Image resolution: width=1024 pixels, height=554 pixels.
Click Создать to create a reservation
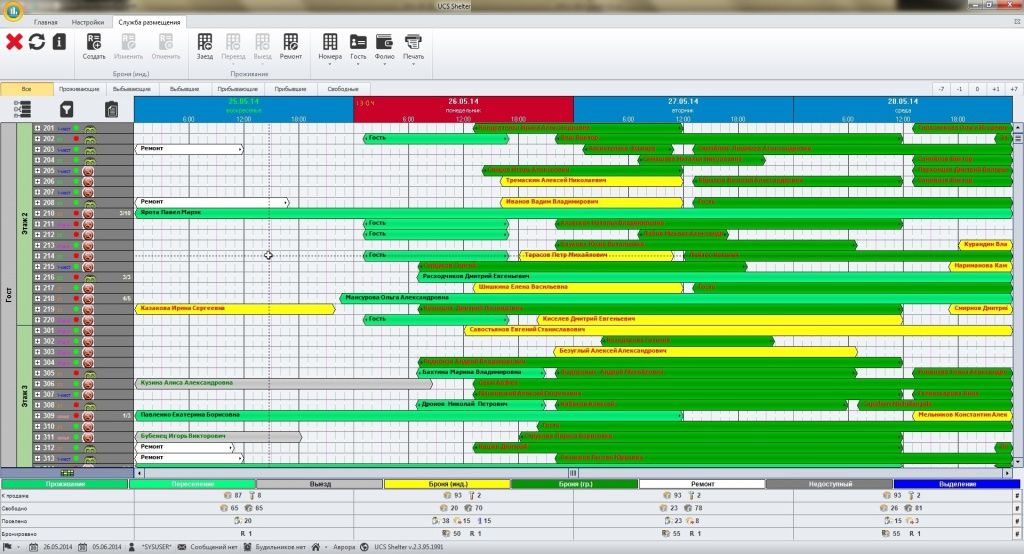(94, 46)
